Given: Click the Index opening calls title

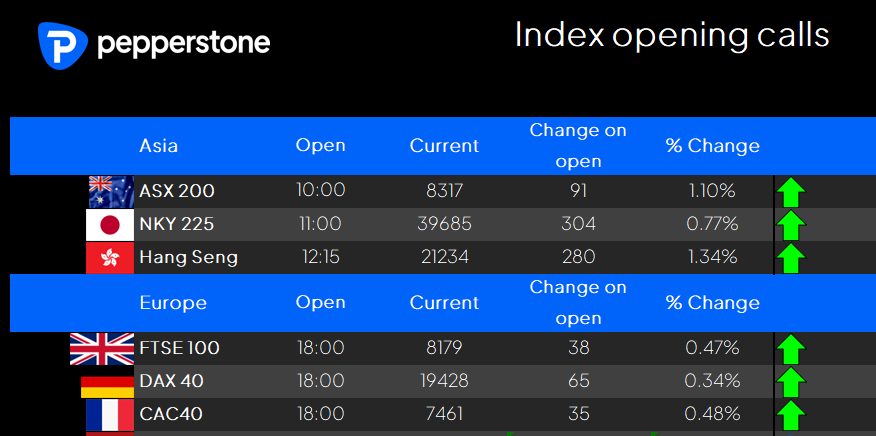Looking at the screenshot, I should tap(672, 36).
